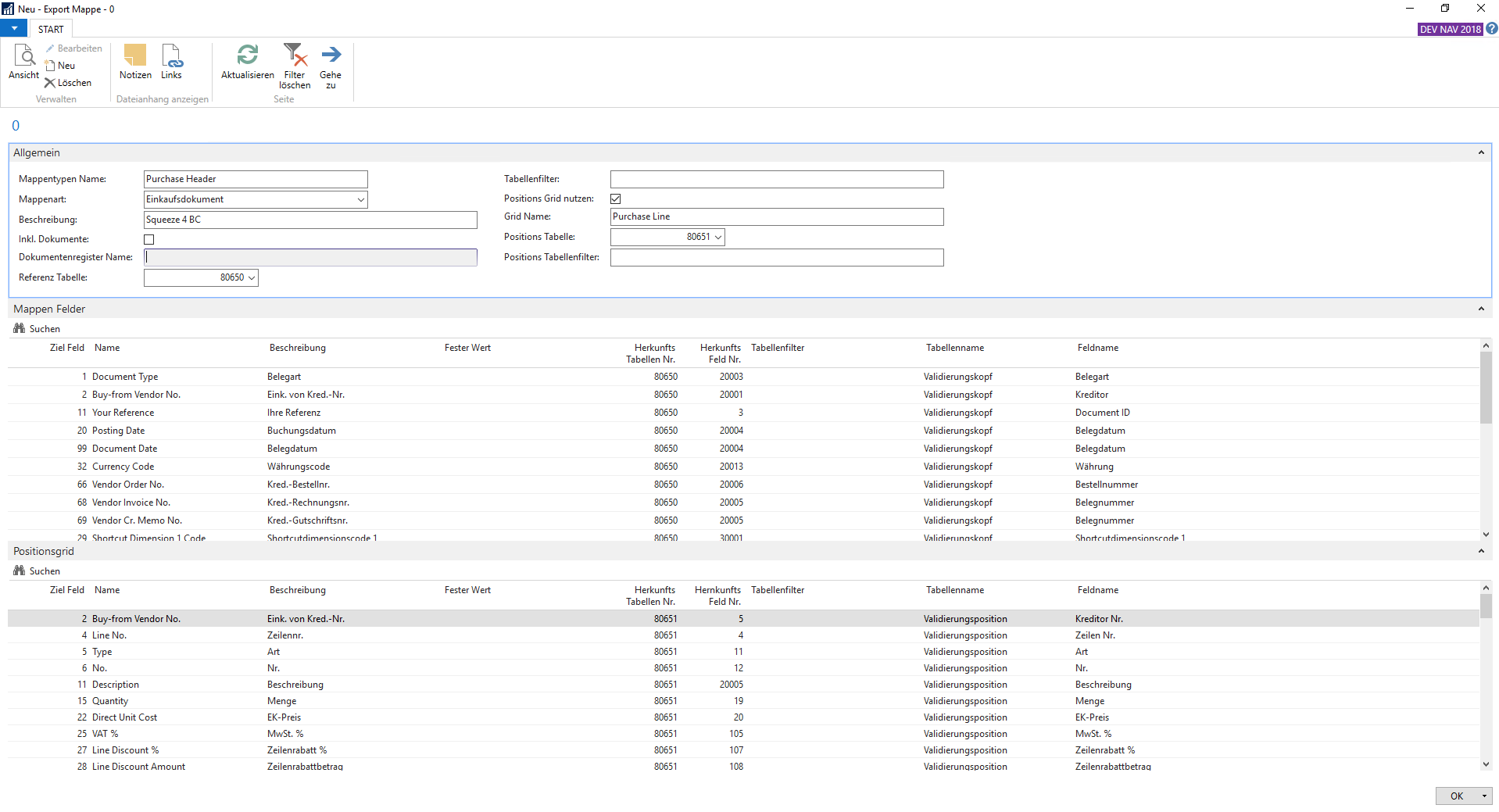
Task: Click the Tabellenfilter input field
Action: (777, 179)
